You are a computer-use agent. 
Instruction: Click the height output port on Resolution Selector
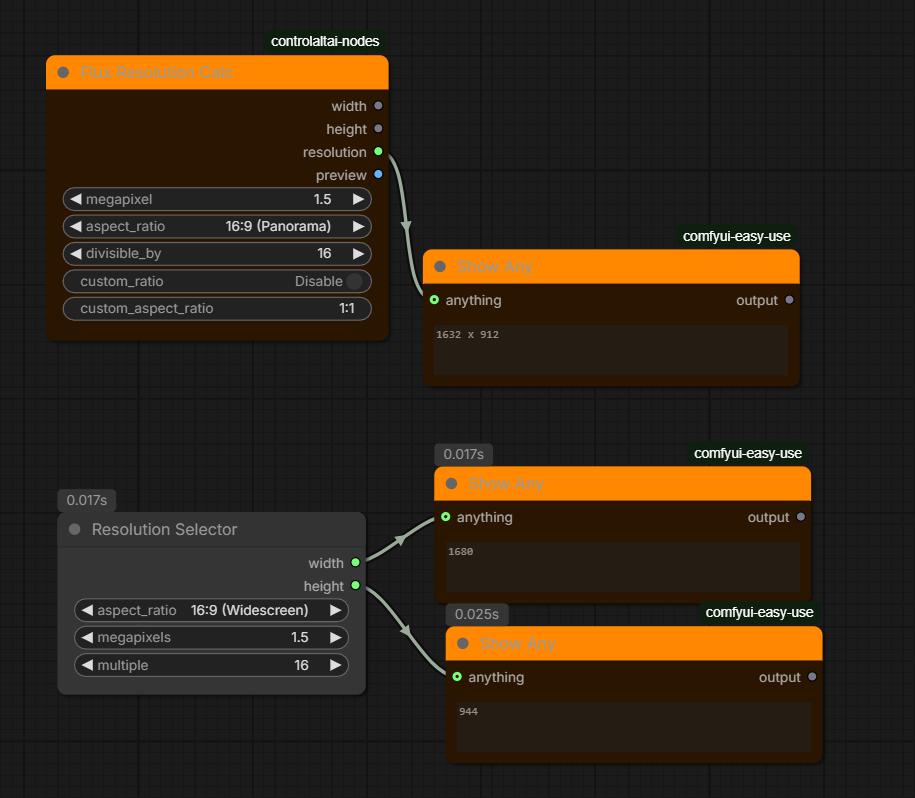(x=355, y=585)
